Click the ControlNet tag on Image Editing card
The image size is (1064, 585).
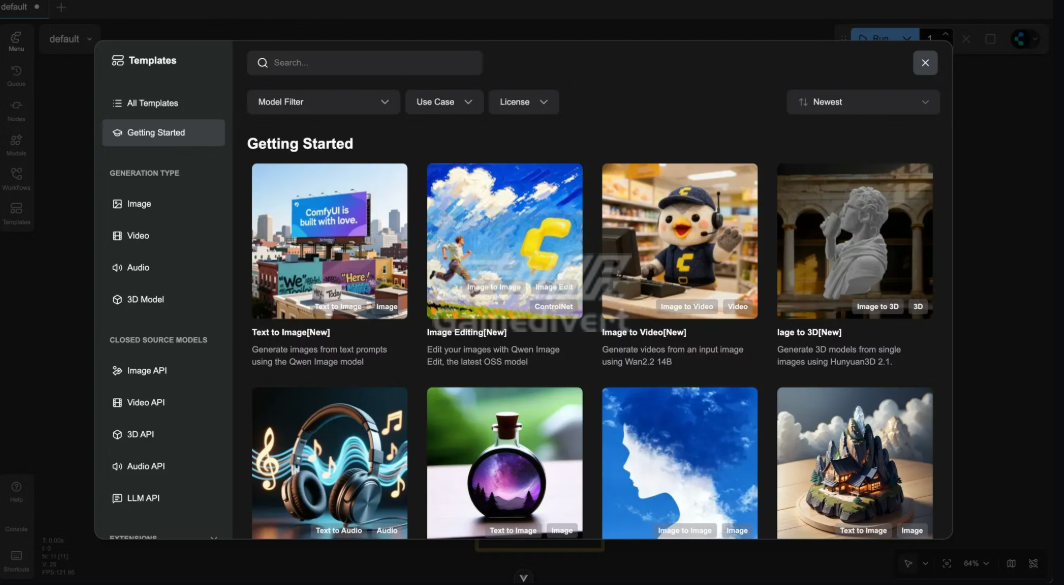click(554, 307)
